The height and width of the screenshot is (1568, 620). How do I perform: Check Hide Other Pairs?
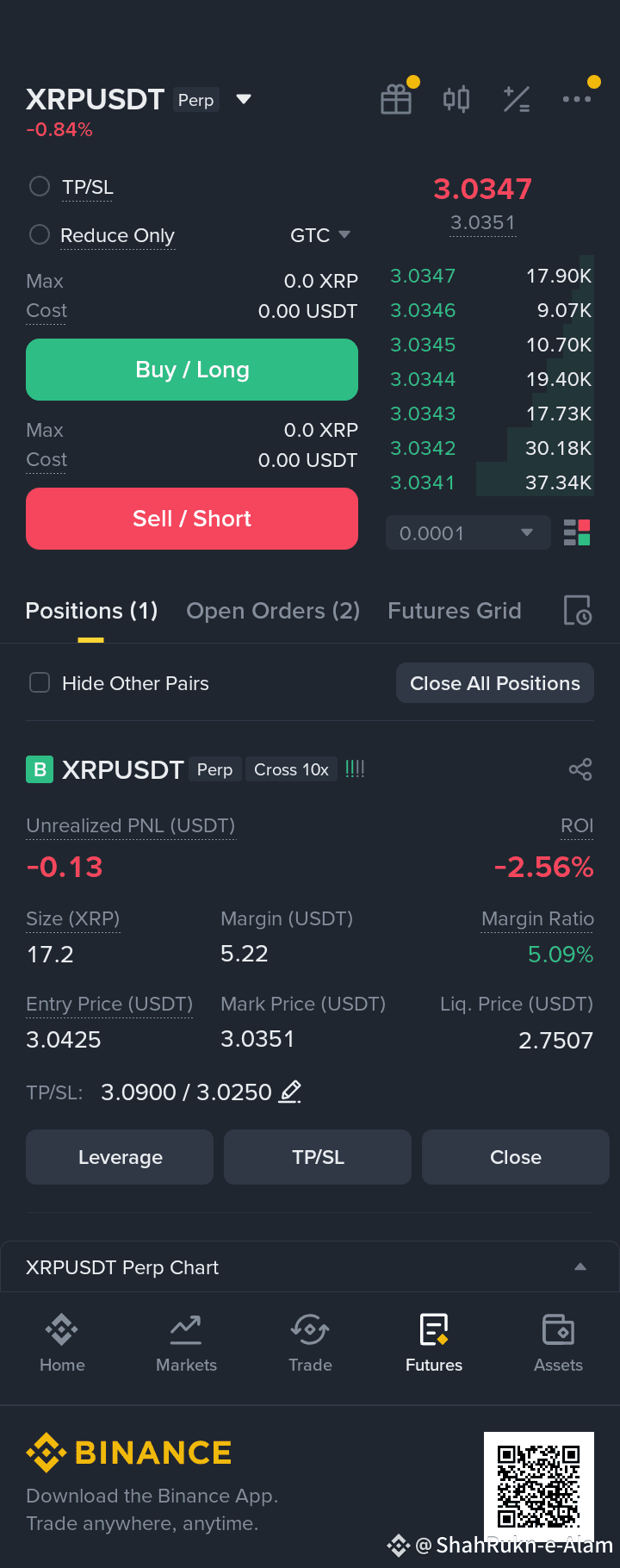40,682
